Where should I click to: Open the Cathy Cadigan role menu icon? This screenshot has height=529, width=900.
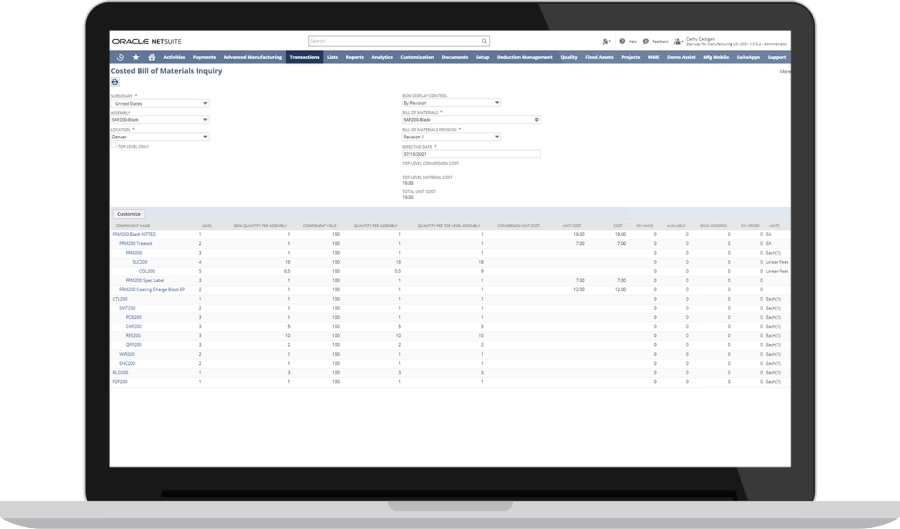point(678,41)
